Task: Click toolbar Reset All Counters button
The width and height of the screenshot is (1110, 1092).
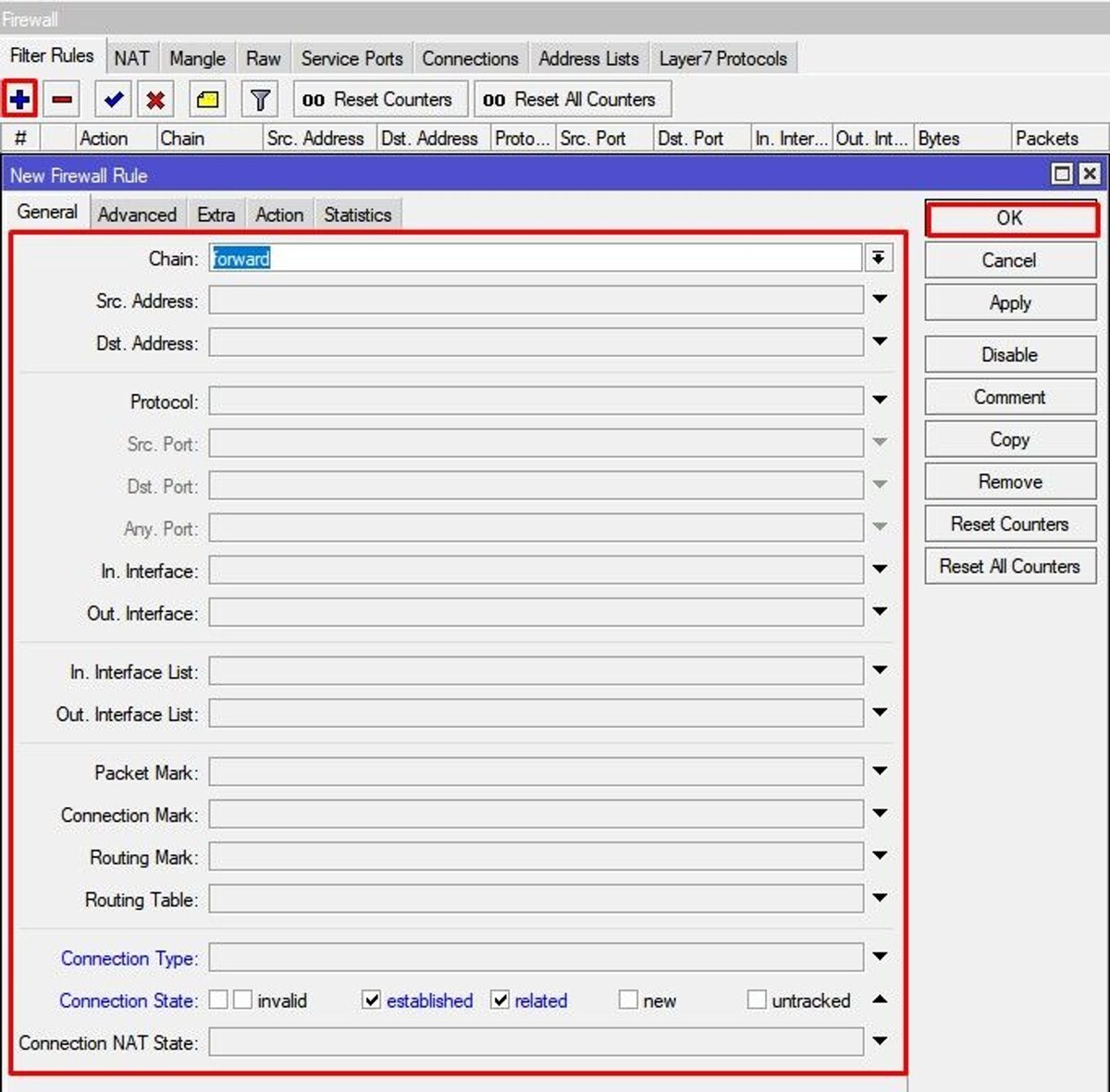Action: pos(573,99)
